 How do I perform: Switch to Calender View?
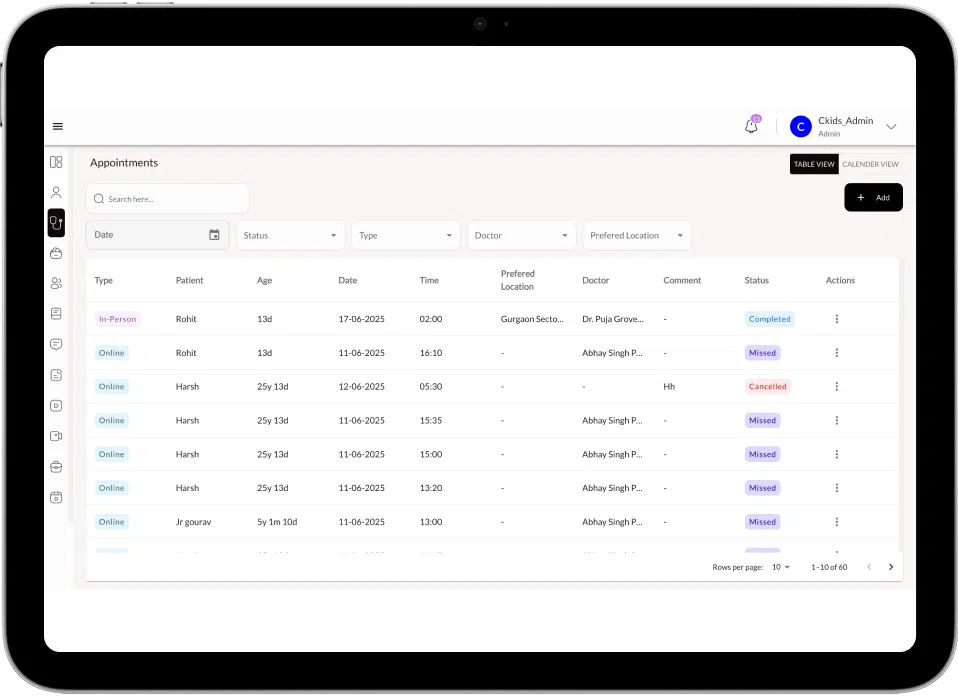(870, 164)
